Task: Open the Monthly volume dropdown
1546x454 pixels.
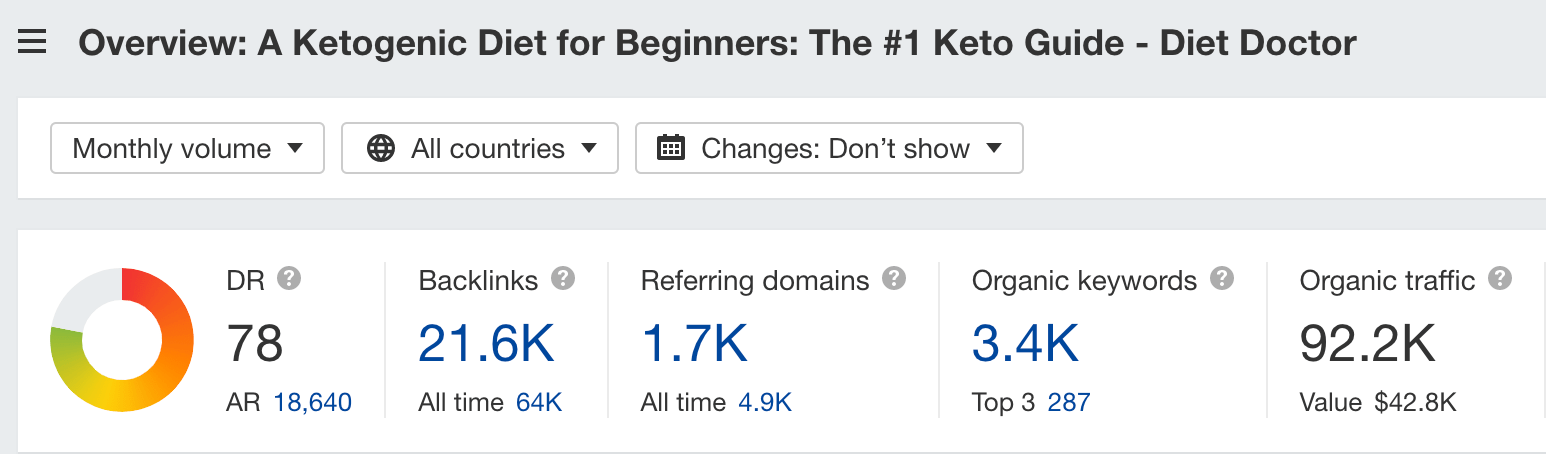Action: 187,148
